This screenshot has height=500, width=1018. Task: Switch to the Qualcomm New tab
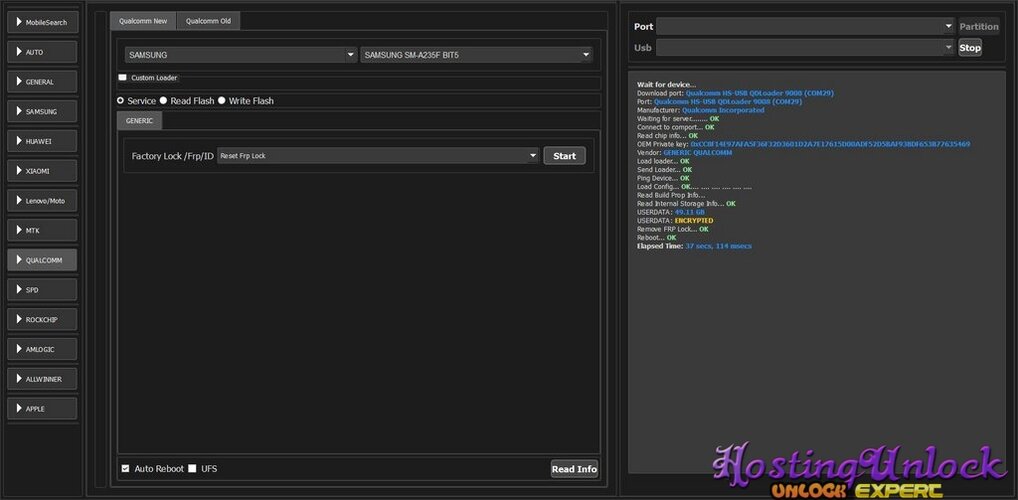143,21
